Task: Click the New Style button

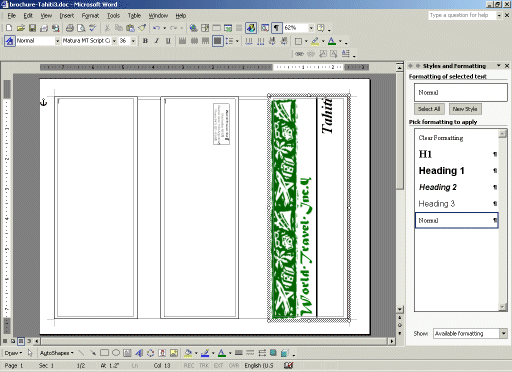Action: pyautogui.click(x=465, y=109)
